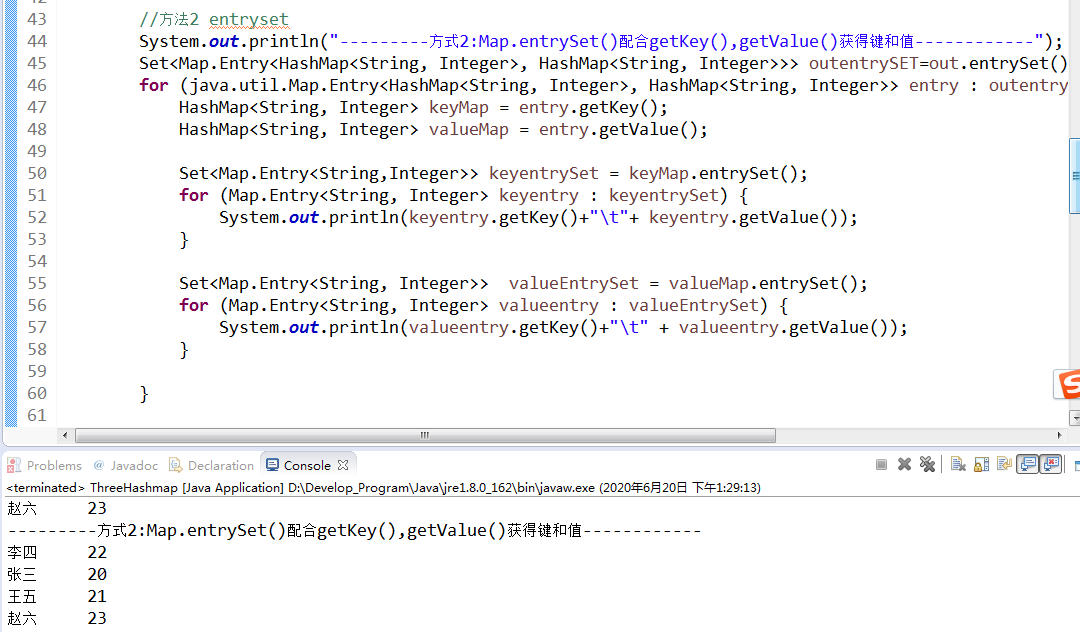Click the comment '//方法2 entryset'
1080x632 pixels.
(x=214, y=19)
